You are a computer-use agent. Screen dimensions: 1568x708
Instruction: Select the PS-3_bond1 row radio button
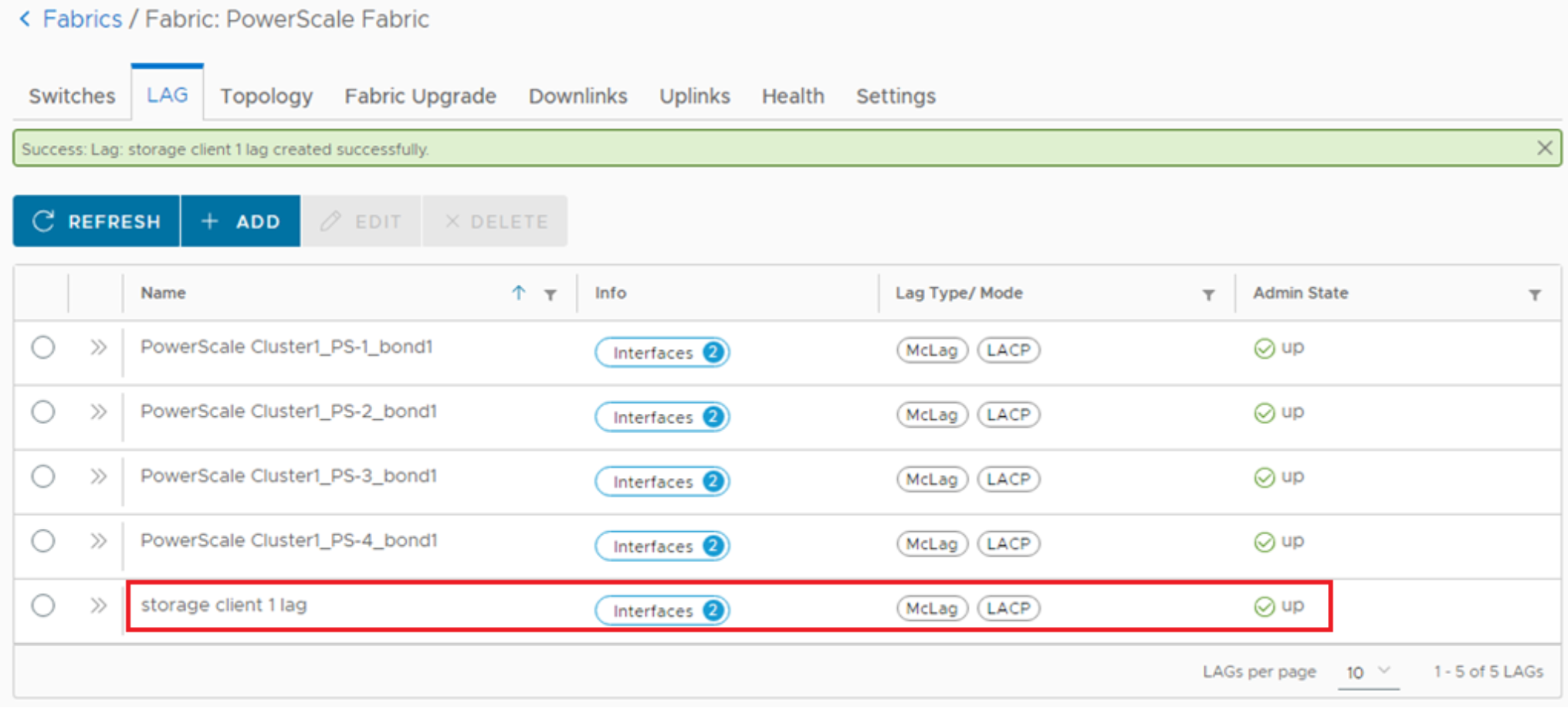pos(43,476)
